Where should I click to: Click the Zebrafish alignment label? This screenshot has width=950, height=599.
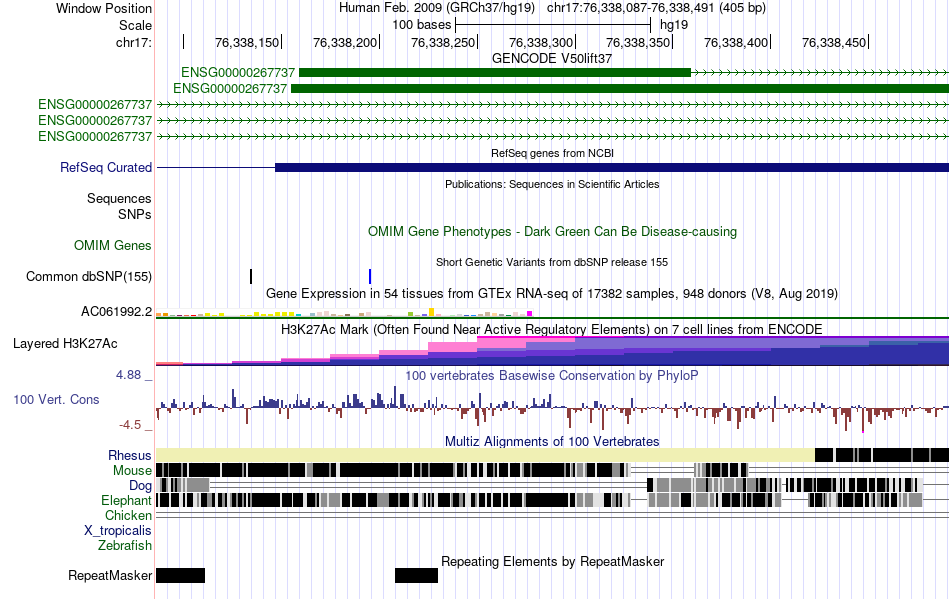(125, 546)
